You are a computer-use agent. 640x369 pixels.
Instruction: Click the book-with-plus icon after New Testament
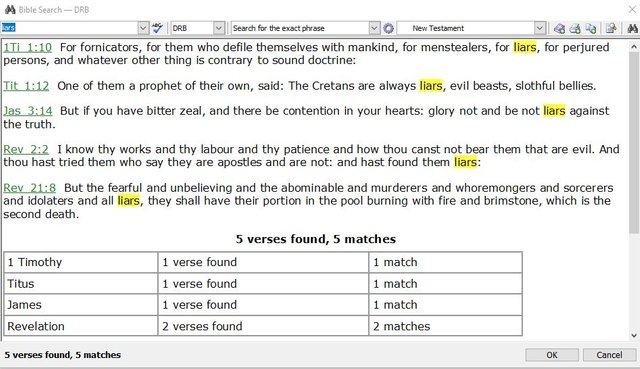[x=559, y=28]
